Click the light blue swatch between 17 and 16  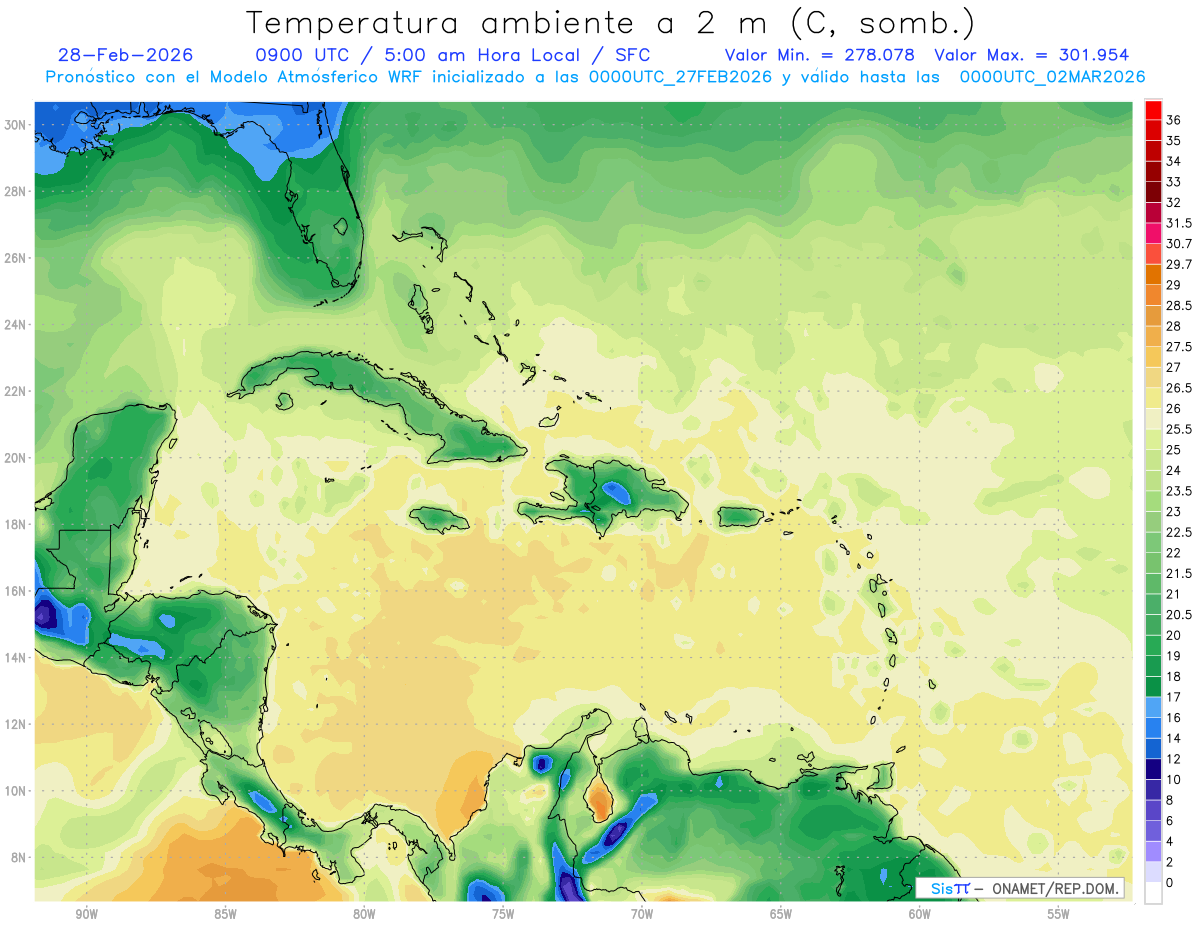pos(1153,707)
